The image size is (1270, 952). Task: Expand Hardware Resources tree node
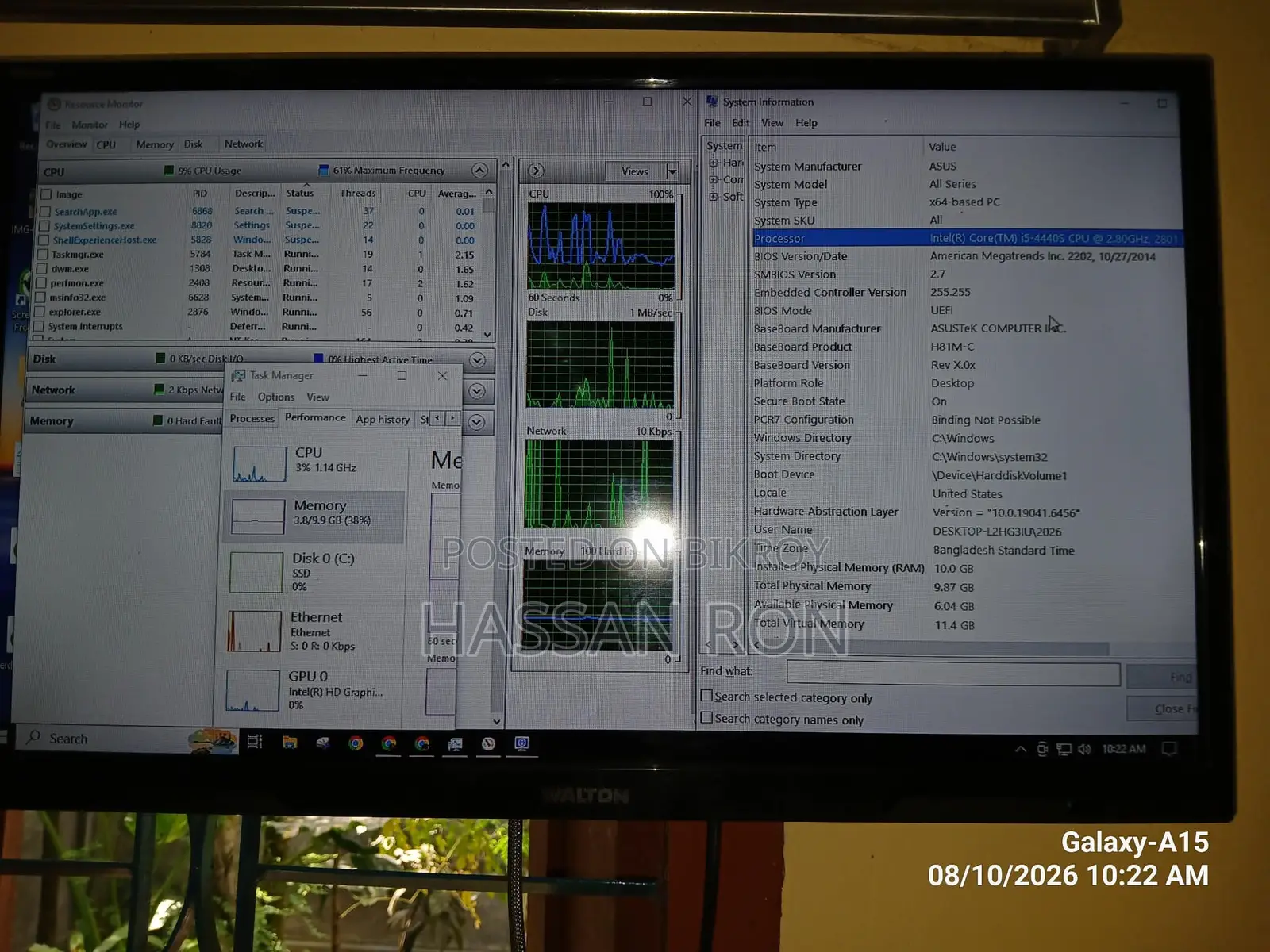pos(714,163)
